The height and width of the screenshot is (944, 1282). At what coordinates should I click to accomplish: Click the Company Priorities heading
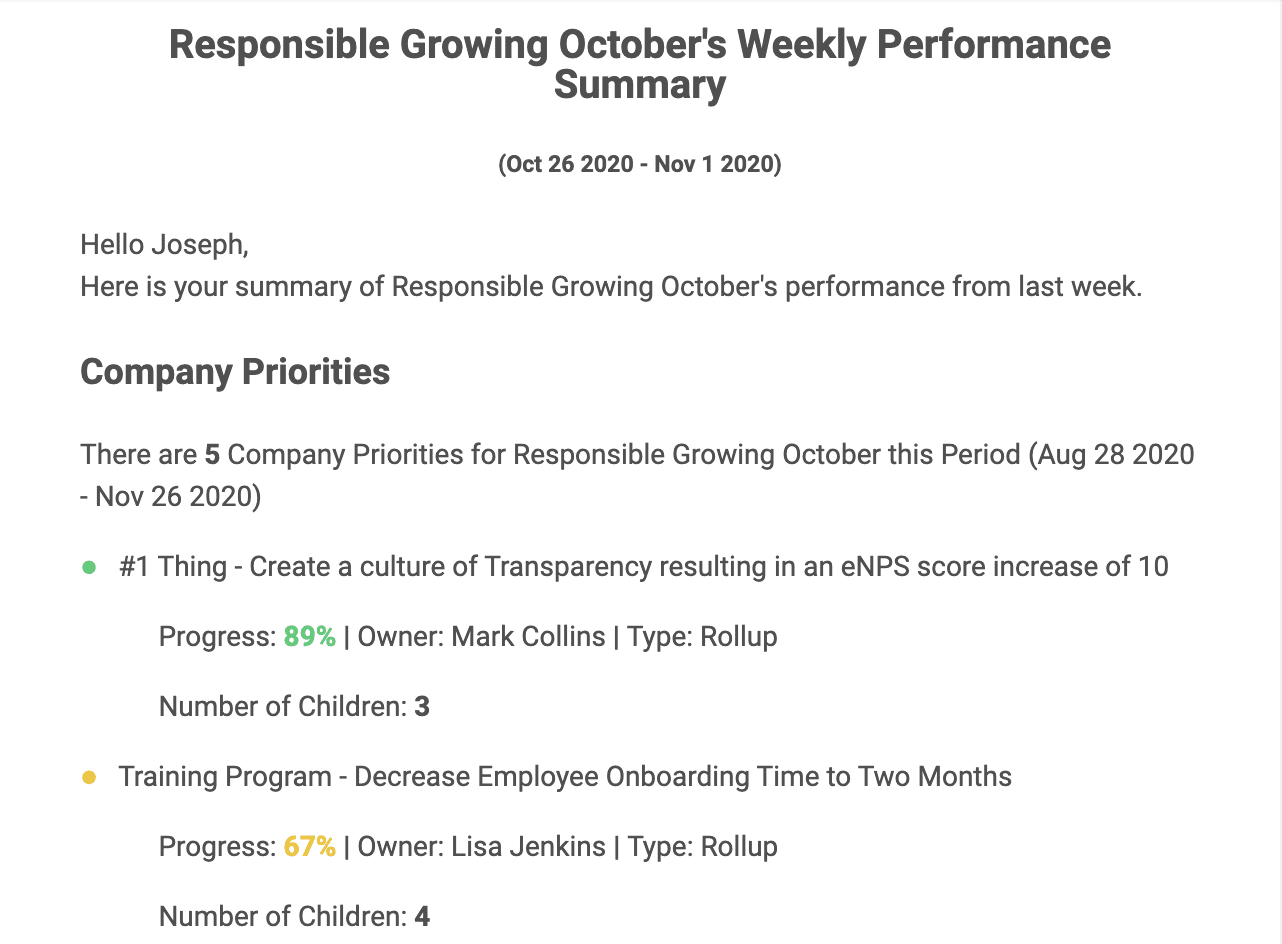tap(235, 372)
